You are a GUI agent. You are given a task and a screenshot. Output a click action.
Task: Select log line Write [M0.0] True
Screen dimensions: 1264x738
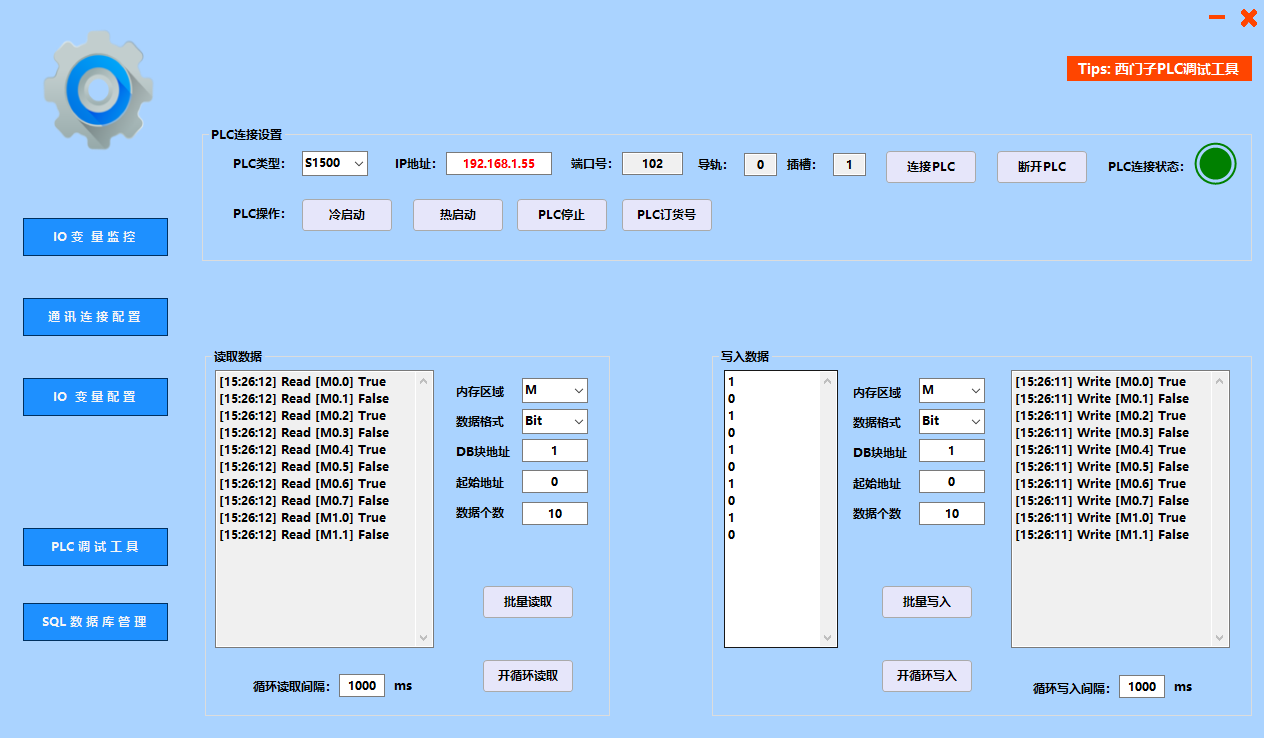tap(1101, 382)
